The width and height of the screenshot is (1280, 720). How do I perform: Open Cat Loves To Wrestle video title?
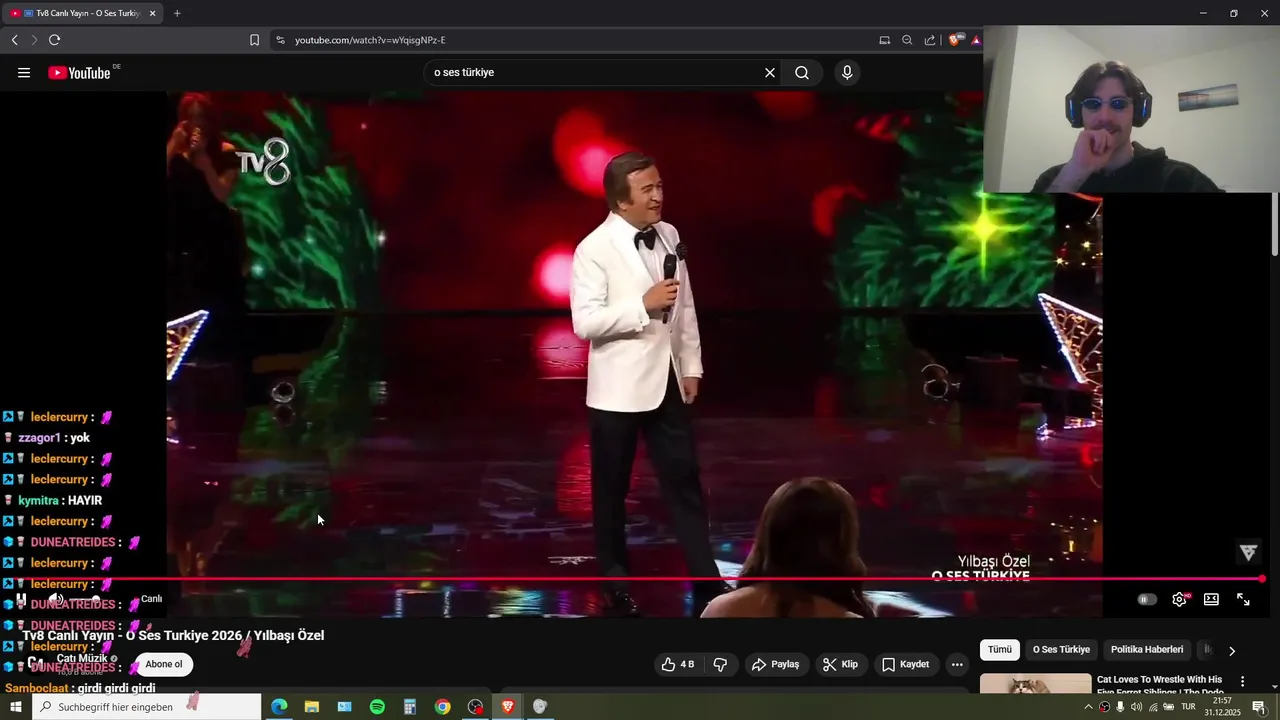tap(1159, 685)
